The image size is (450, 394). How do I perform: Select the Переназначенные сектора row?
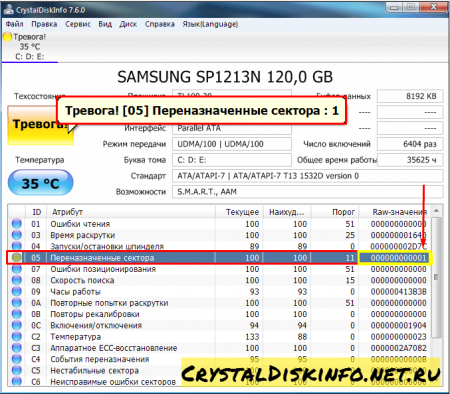pos(218,258)
